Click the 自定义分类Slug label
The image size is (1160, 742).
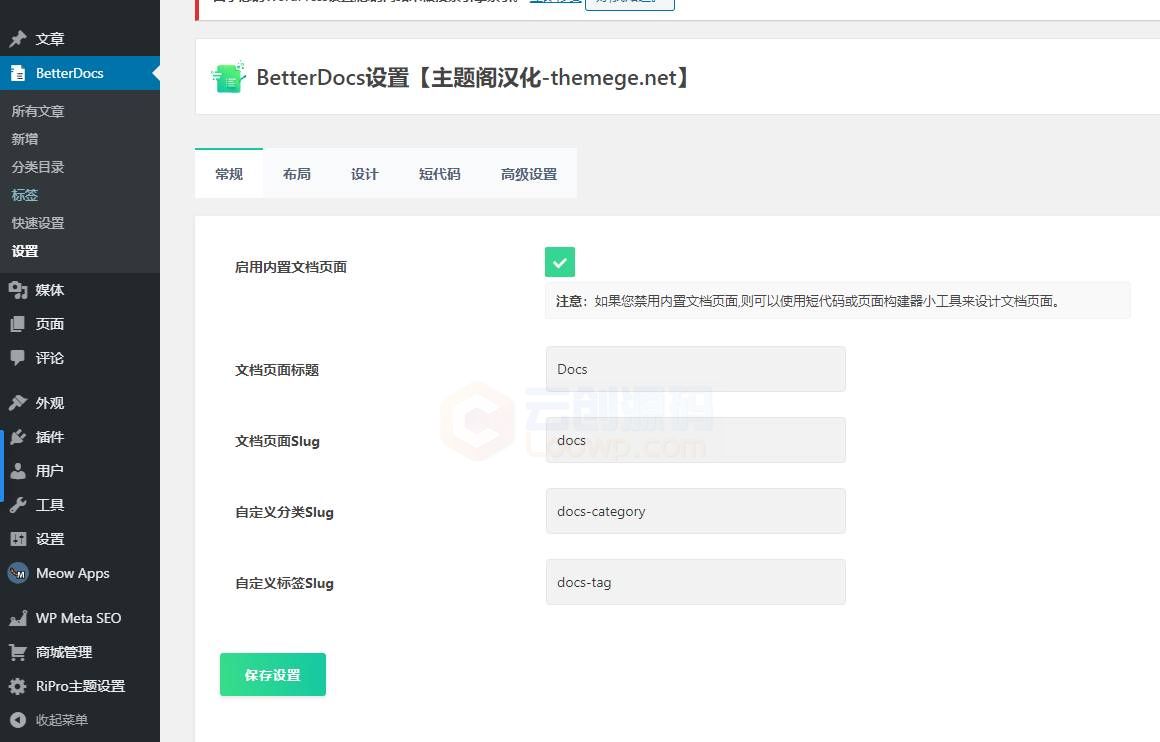pyautogui.click(x=284, y=512)
